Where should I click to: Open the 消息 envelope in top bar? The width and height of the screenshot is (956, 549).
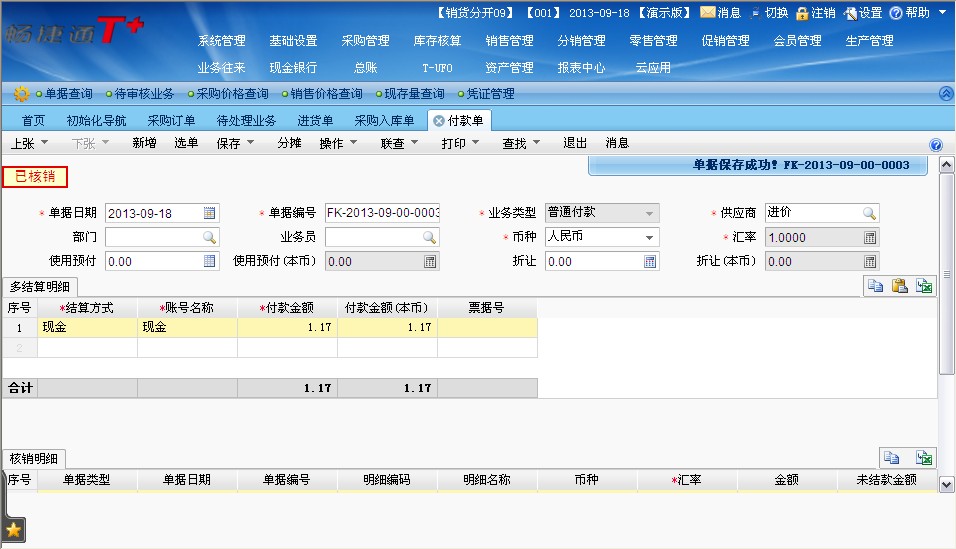(x=707, y=12)
